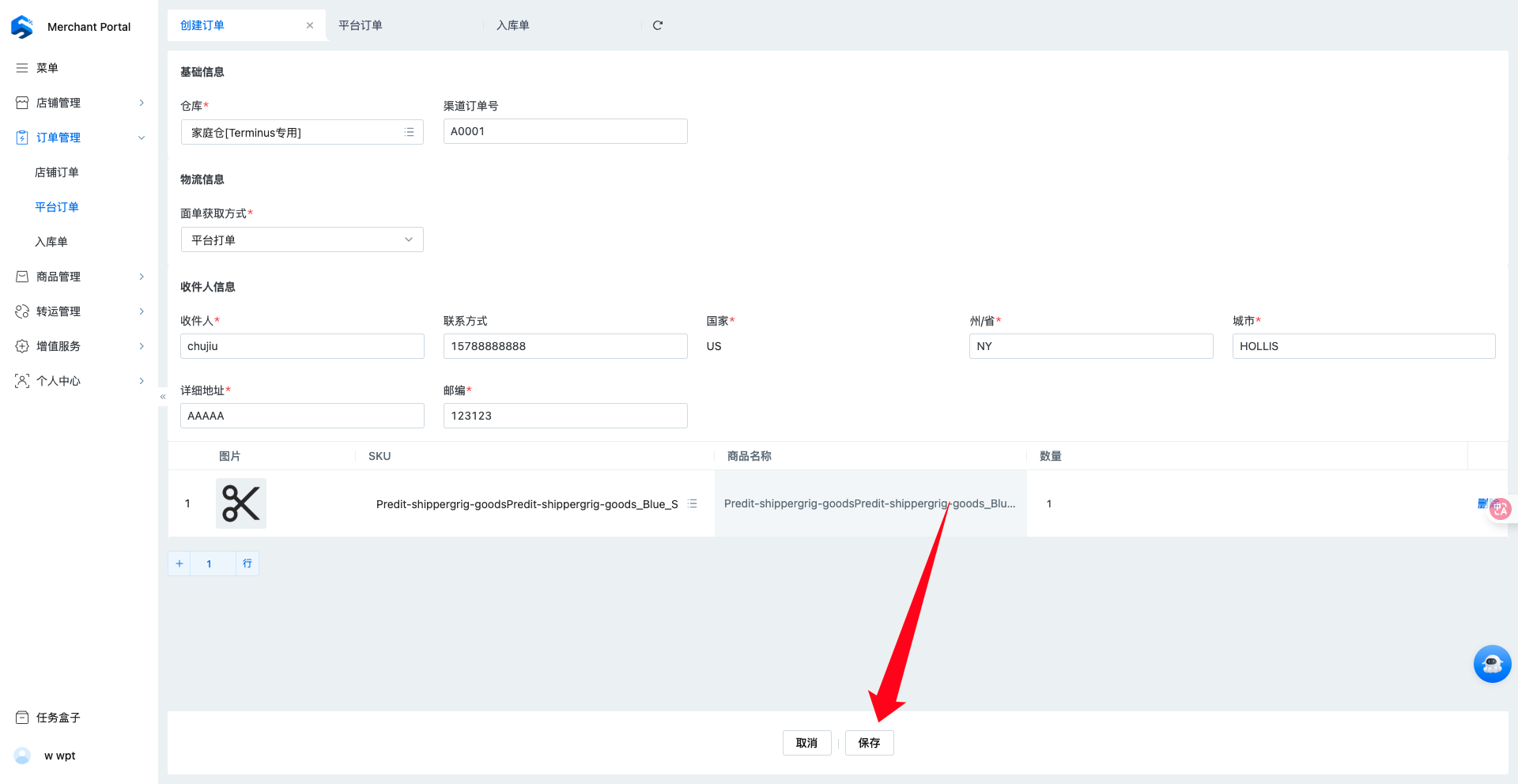Click the 保存 button

(869, 743)
